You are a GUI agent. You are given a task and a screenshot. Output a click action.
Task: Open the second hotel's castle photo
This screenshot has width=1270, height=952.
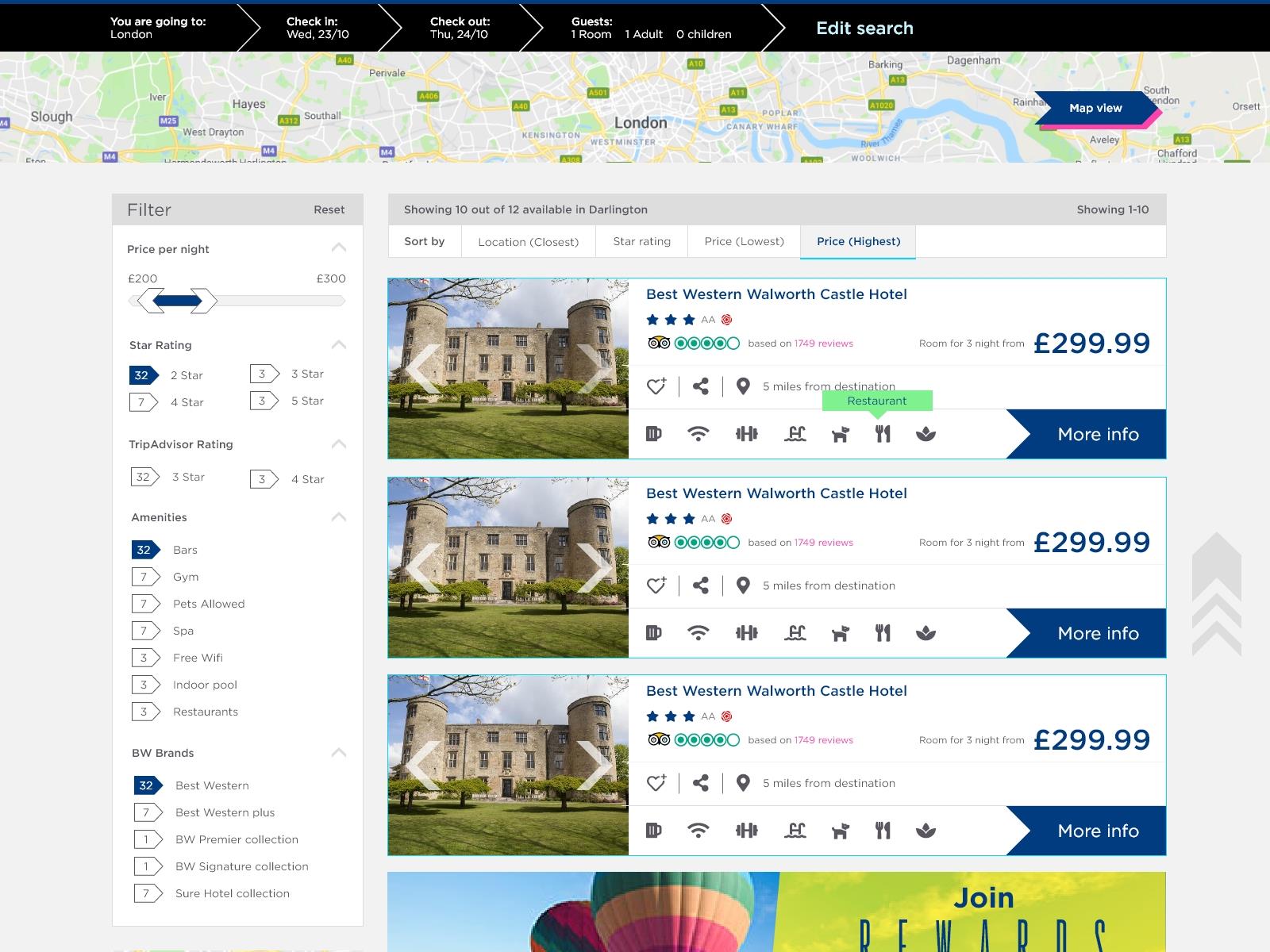508,567
